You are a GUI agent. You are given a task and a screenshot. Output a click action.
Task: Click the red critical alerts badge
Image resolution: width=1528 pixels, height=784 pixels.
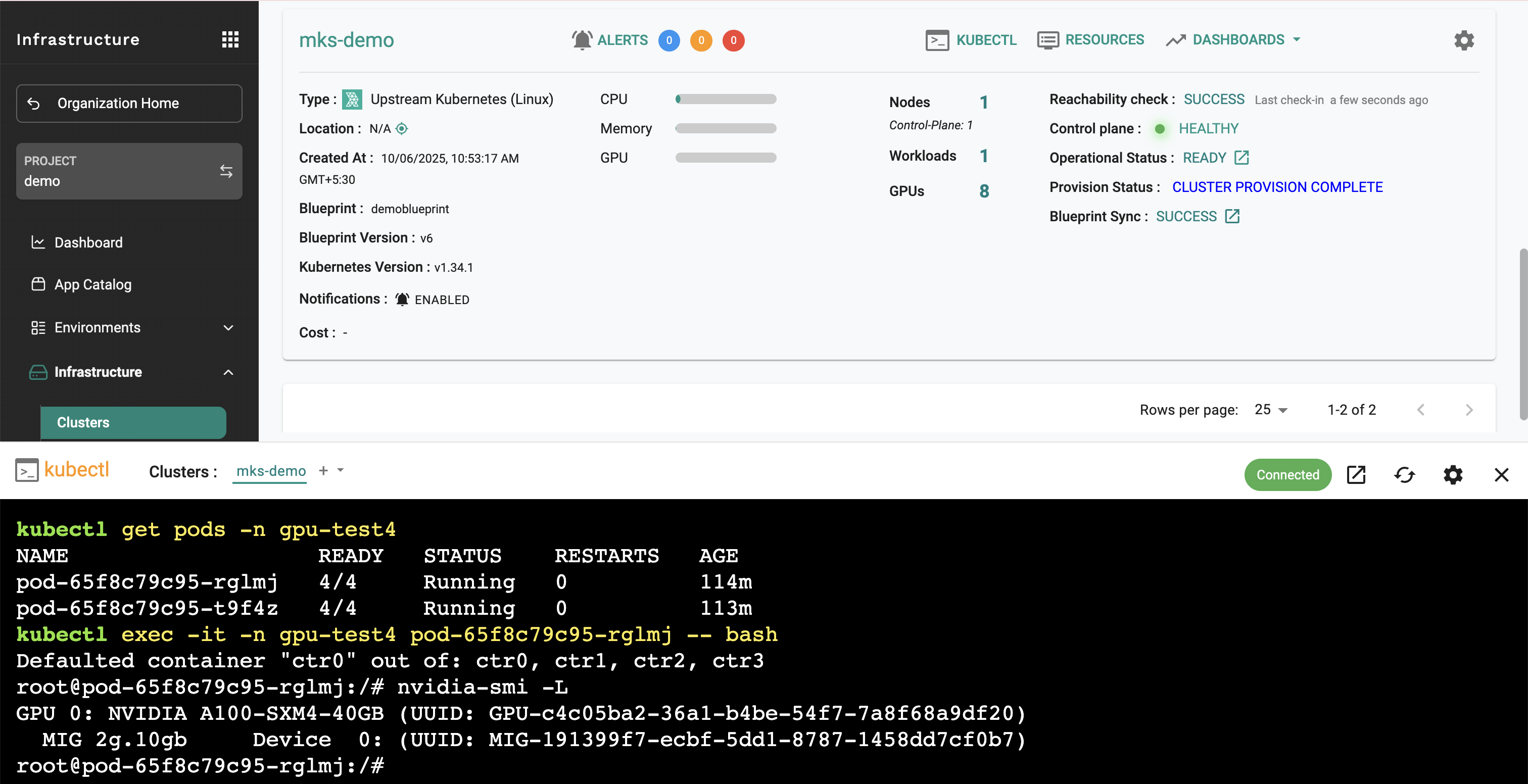[x=733, y=40]
